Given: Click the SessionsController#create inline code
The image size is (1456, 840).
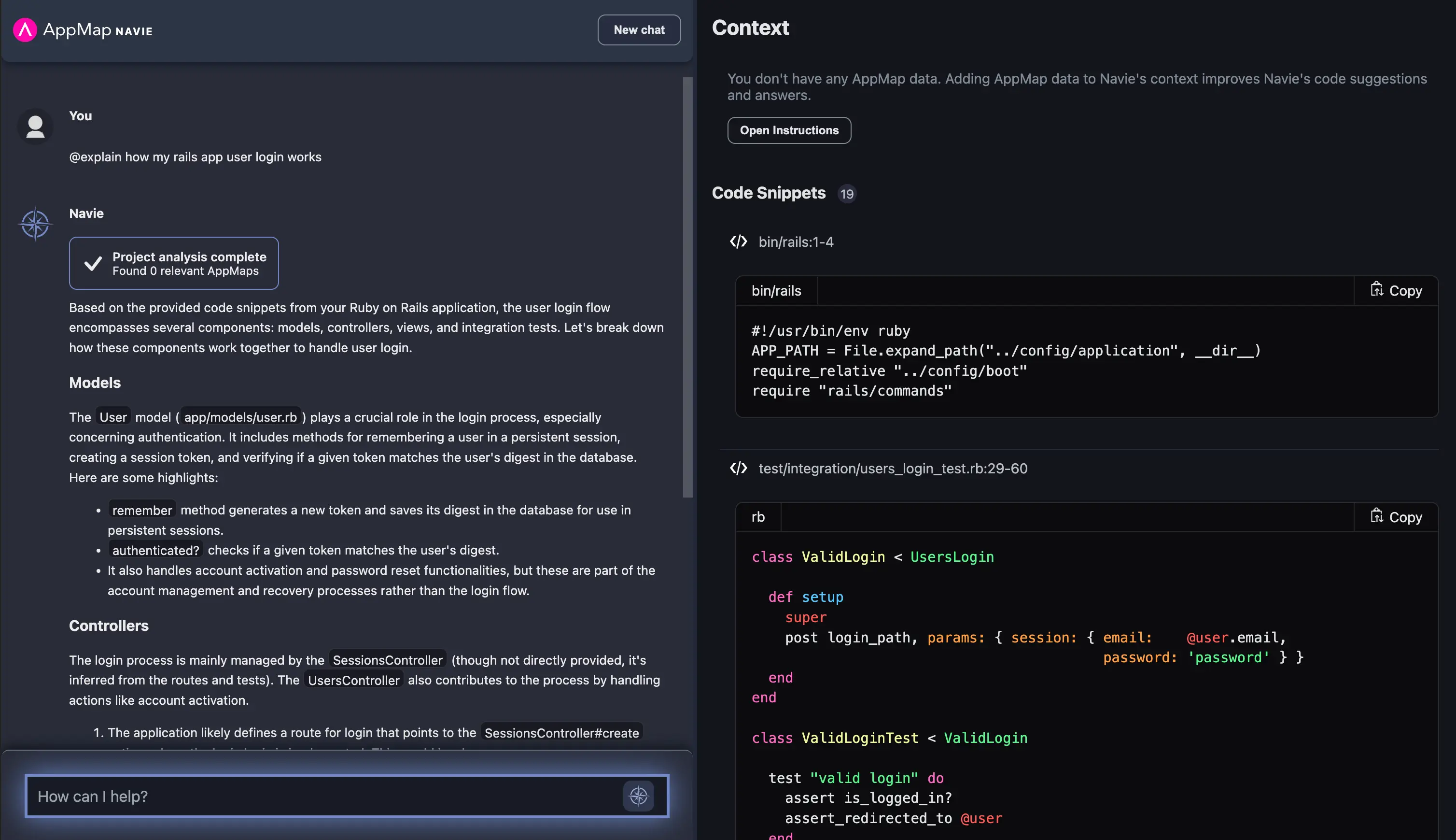Looking at the screenshot, I should [561, 733].
